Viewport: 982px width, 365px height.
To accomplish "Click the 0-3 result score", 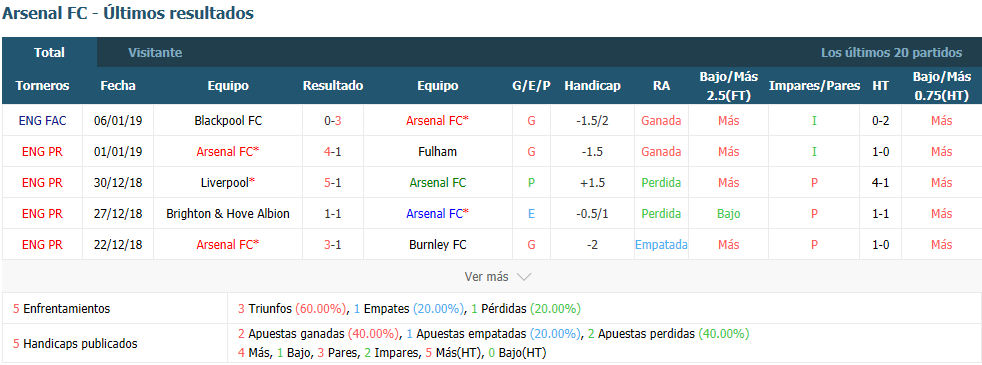I will (x=333, y=120).
